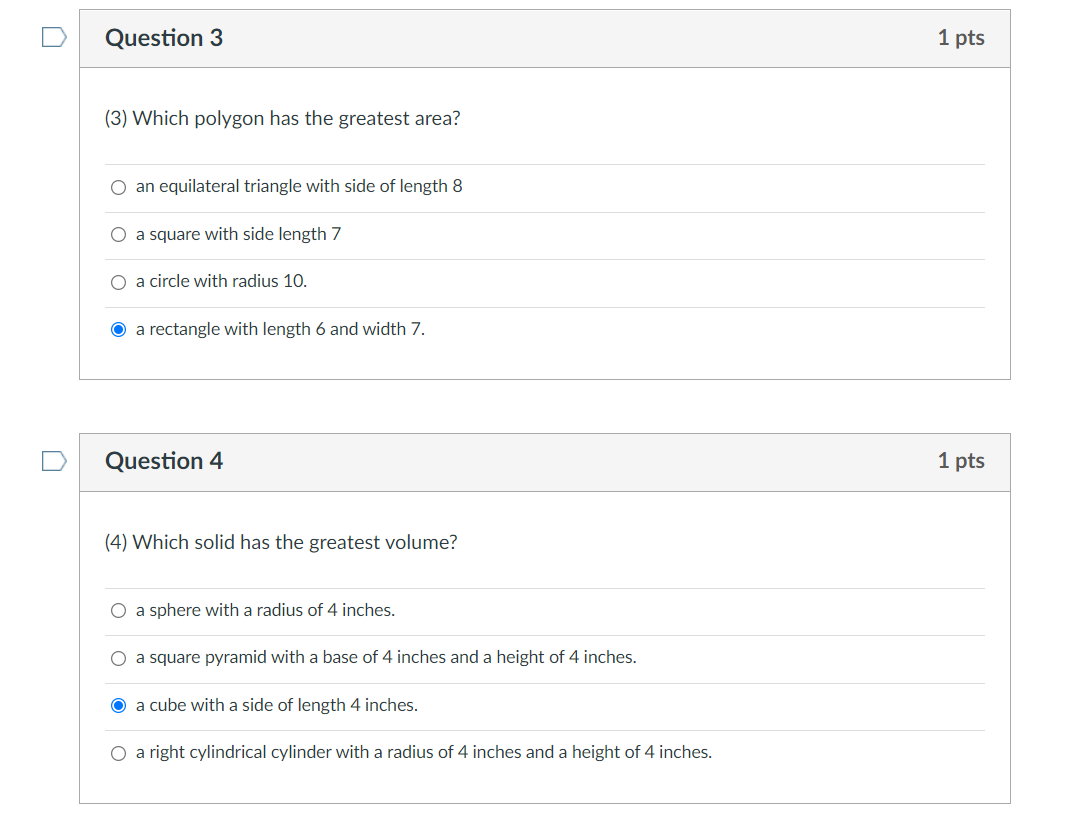Select the right cylindrical cylinder option
The image size is (1069, 822).
tap(118, 752)
